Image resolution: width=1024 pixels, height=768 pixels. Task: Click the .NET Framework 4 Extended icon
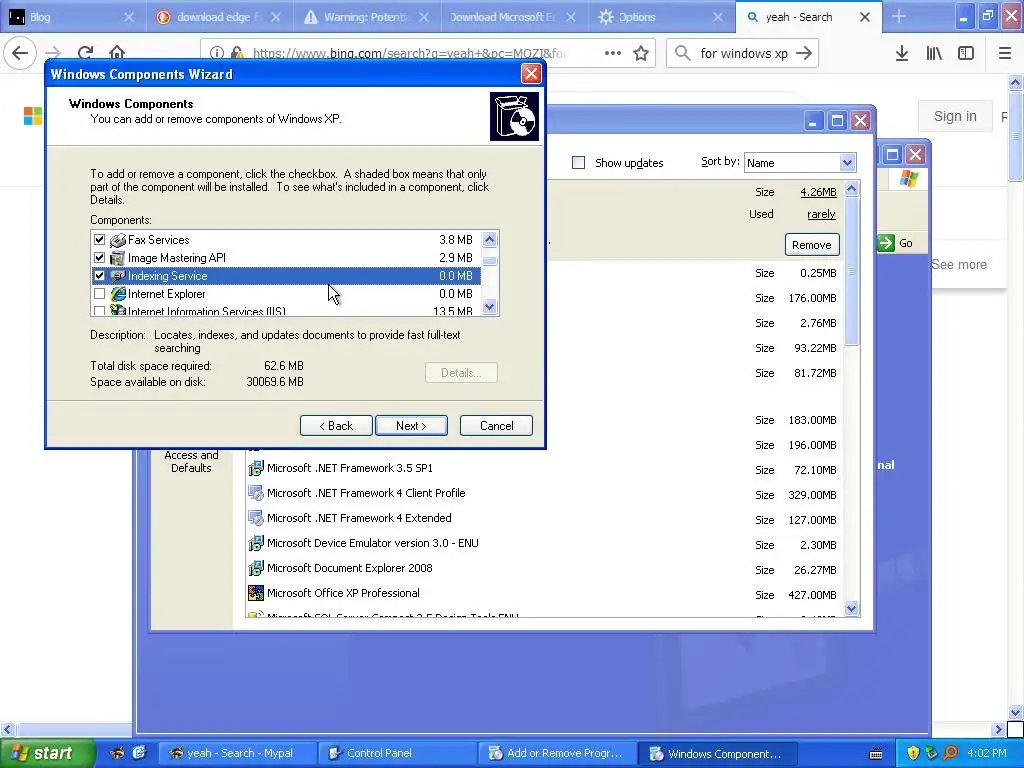(255, 518)
